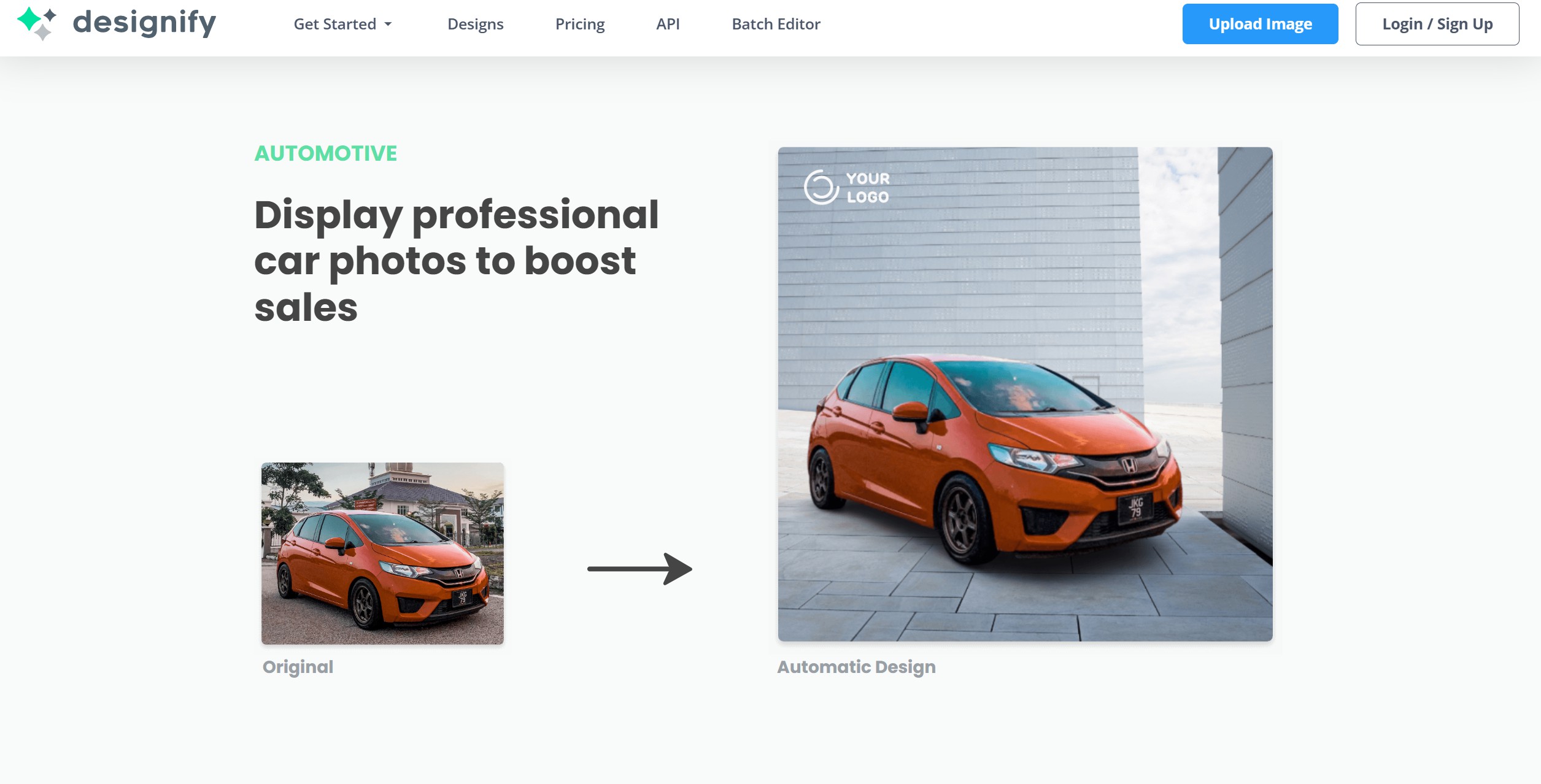The image size is (1541, 784).
Task: Click the Automatic Design caption
Action: pyautogui.click(x=856, y=667)
